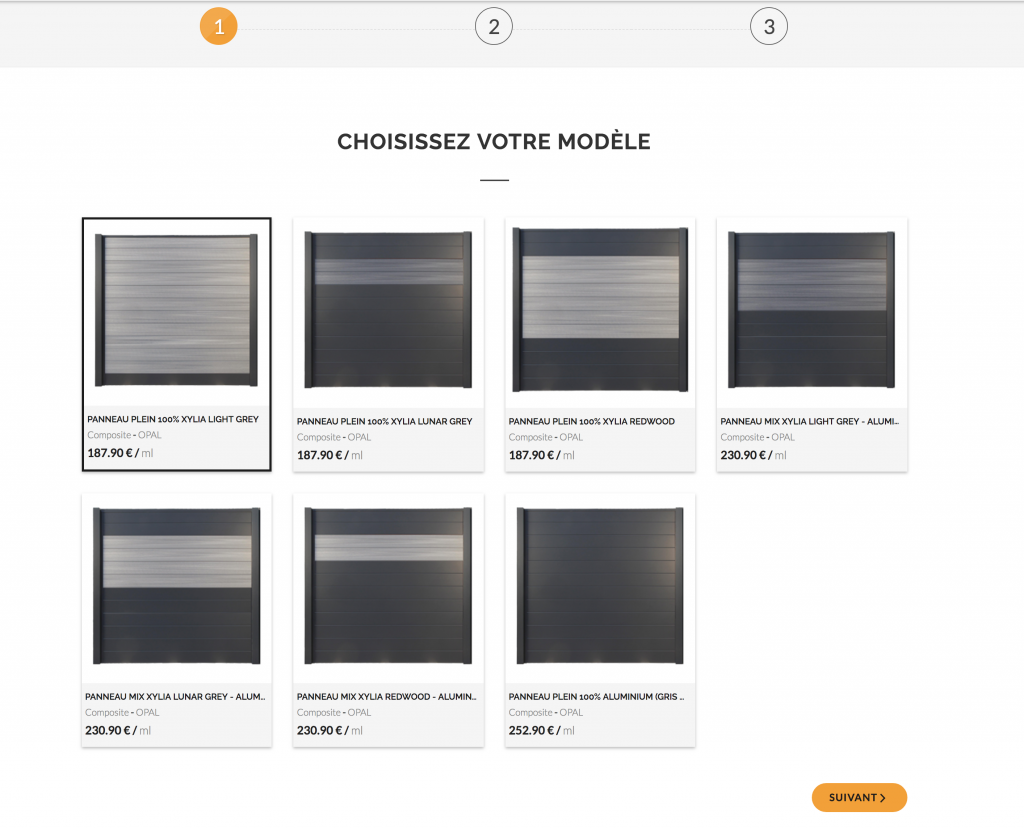
Task: Select Mix Xylia Light Grey aluminium image
Action: [812, 310]
